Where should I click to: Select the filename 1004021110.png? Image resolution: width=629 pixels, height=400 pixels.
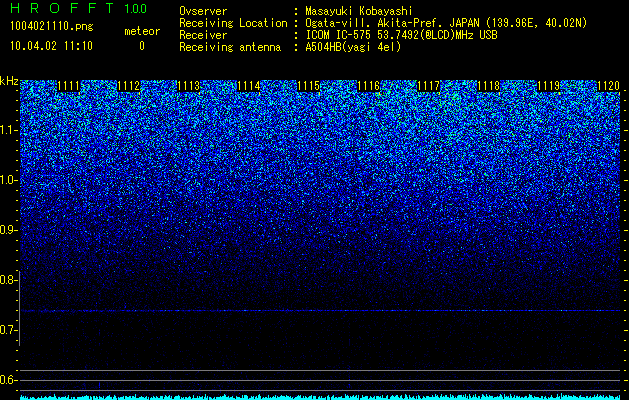pos(52,26)
